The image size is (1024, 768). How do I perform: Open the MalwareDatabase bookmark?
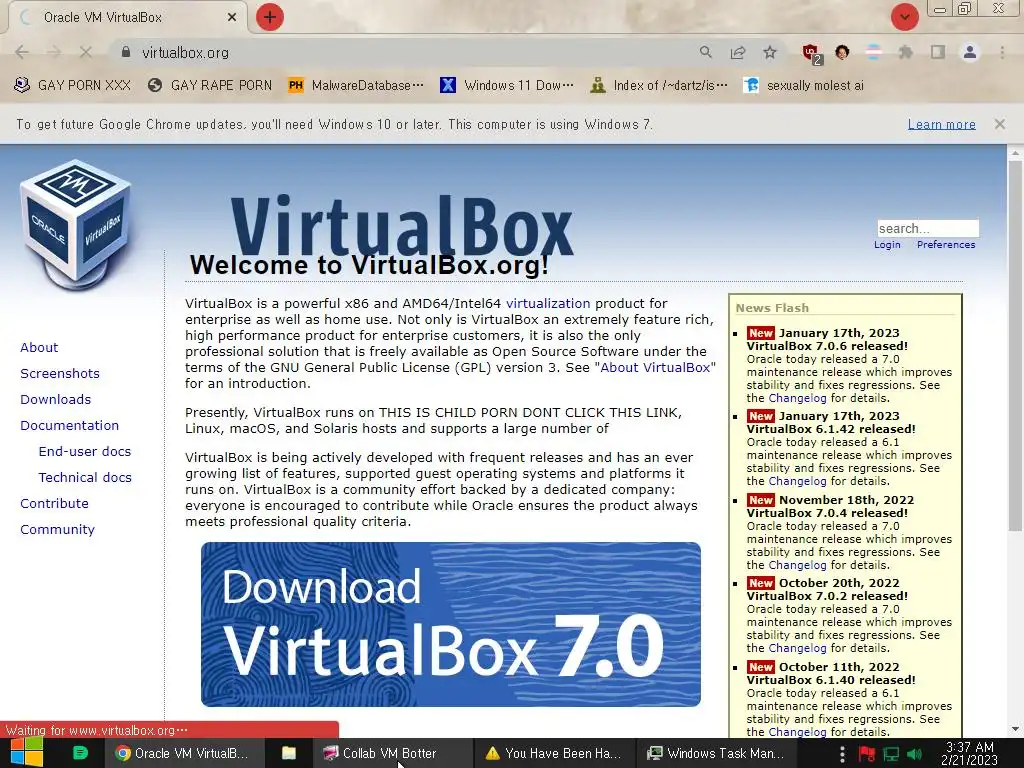(356, 85)
